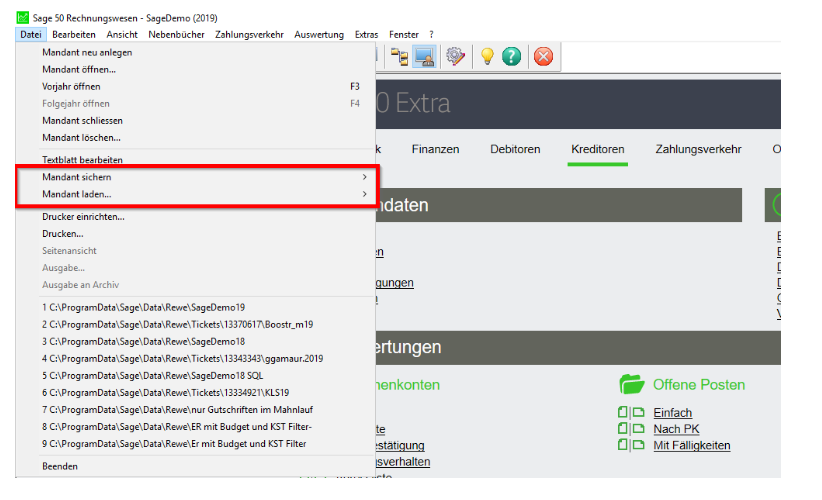This screenshot has height=500, width=822.
Task: Switch to the Zahlungsverkehr tab
Action: [x=698, y=149]
